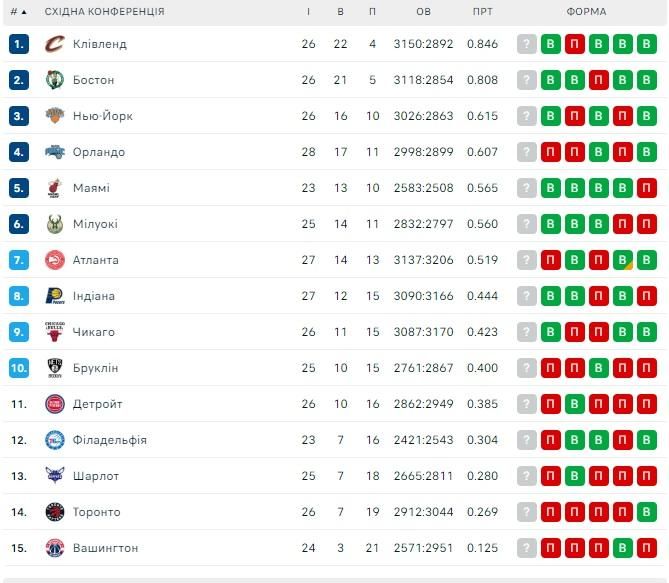This screenshot has width=669, height=583.
Task: Click the Milwaukee Bucks logo
Action: 55,224
